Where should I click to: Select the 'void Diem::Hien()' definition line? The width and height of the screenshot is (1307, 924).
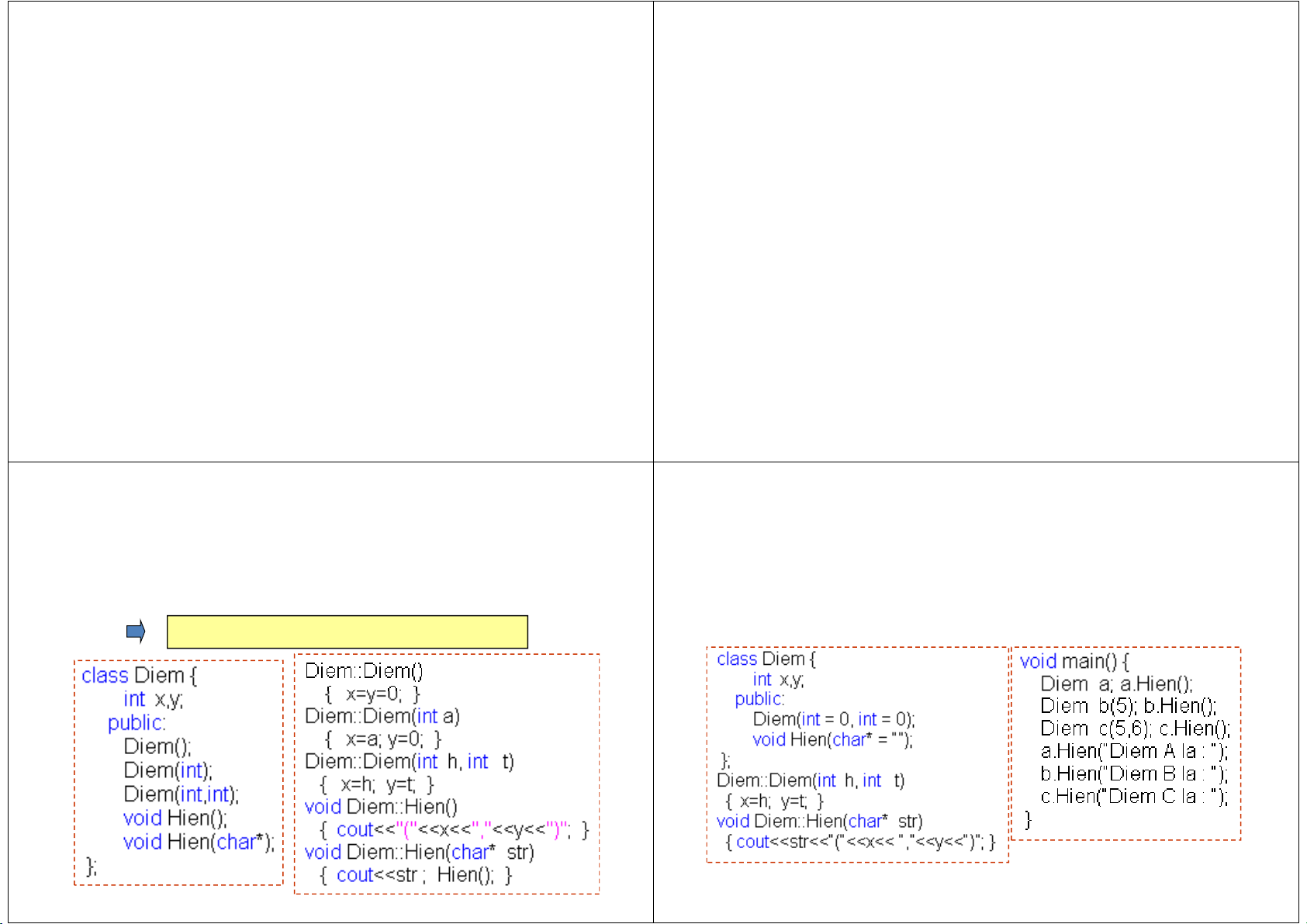point(381,807)
